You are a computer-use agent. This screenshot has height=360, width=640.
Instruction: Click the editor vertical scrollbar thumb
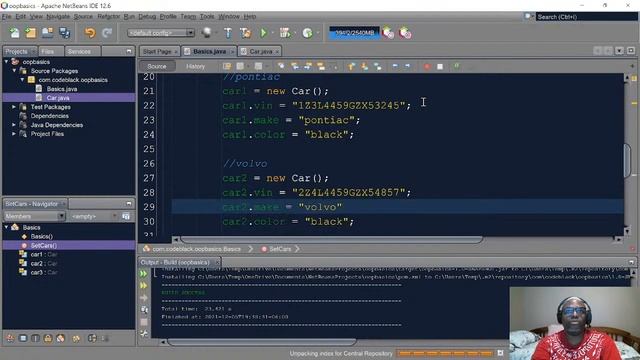(627, 160)
